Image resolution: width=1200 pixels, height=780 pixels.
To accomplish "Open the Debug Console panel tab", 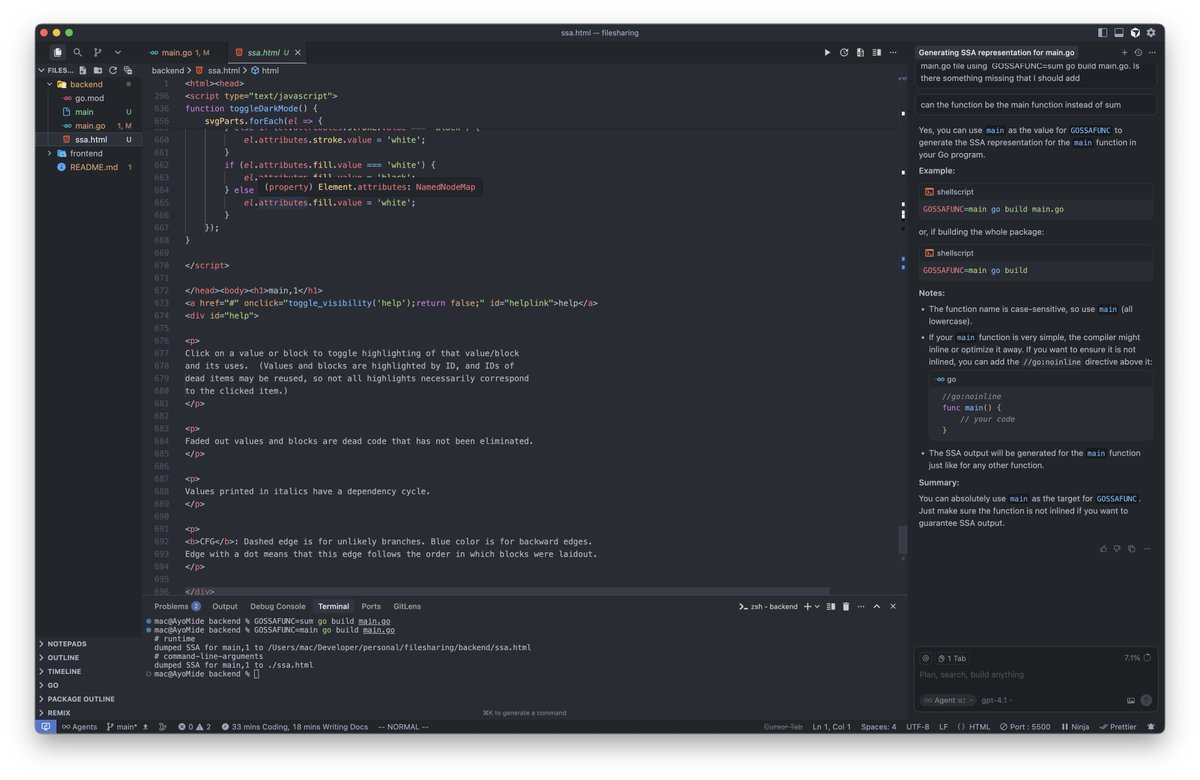I will pos(278,606).
